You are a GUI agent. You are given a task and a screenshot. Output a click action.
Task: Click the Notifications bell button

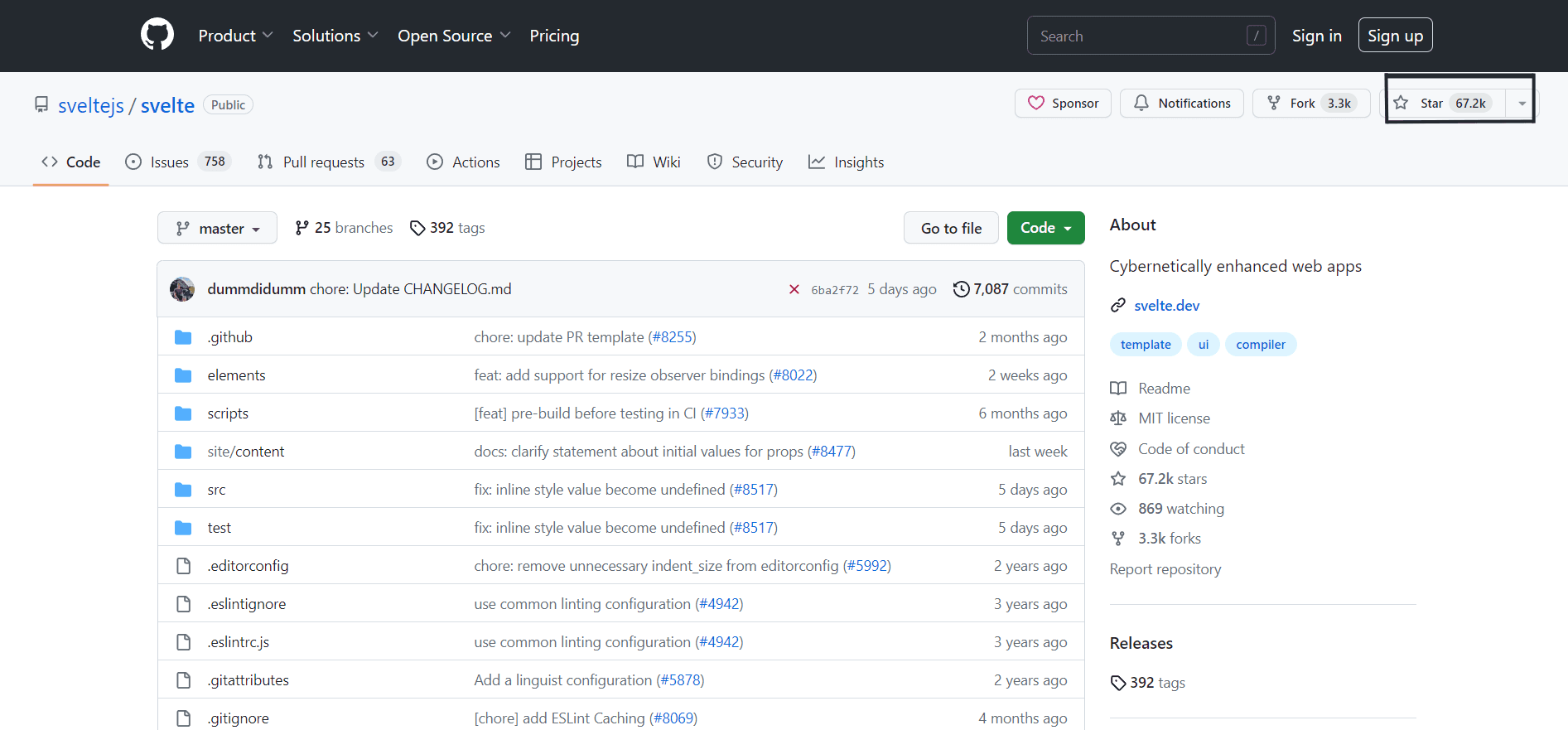point(1182,103)
